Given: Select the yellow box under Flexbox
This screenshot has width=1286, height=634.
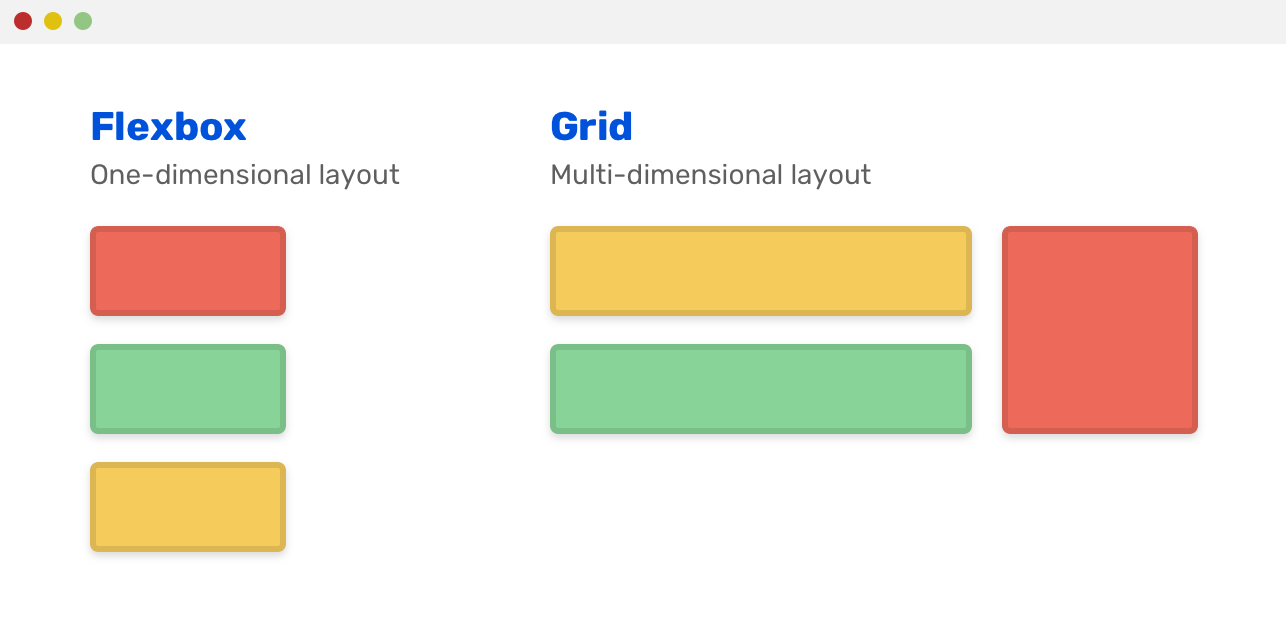Looking at the screenshot, I should [188, 507].
